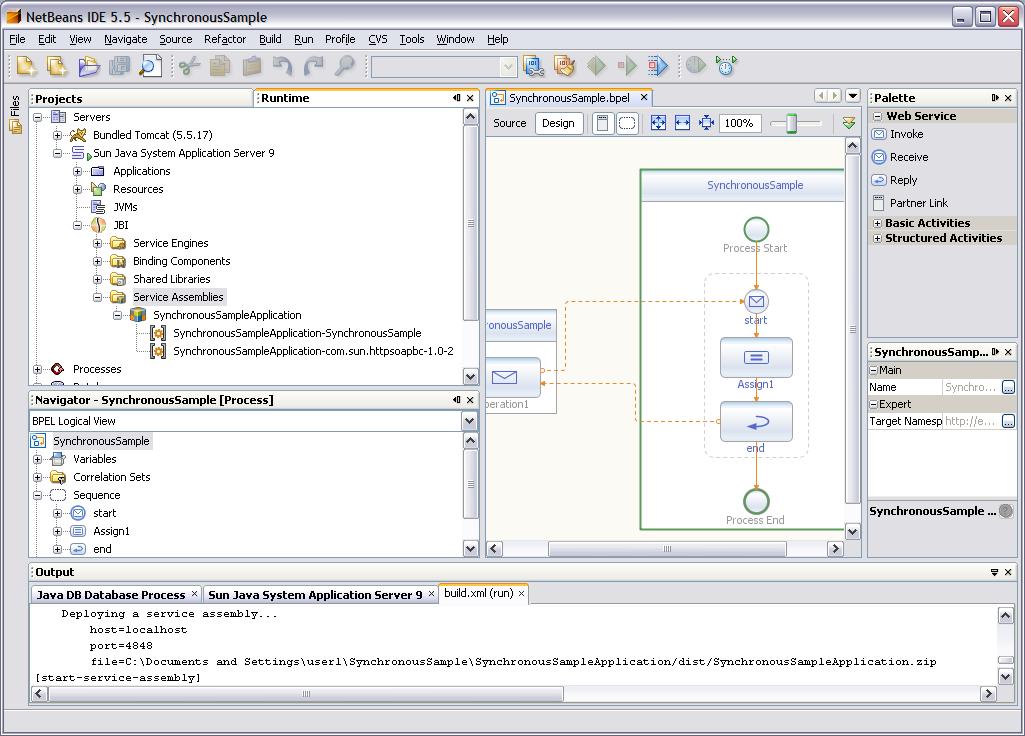The image size is (1025, 736).
Task: Adjust the diagram zoom slider
Action: pos(792,123)
